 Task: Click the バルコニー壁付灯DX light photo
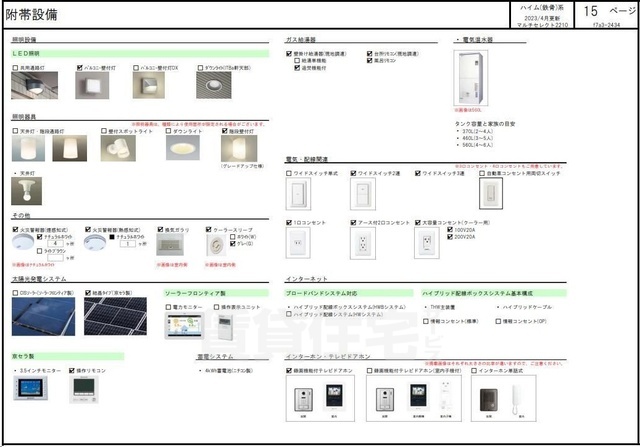149,85
